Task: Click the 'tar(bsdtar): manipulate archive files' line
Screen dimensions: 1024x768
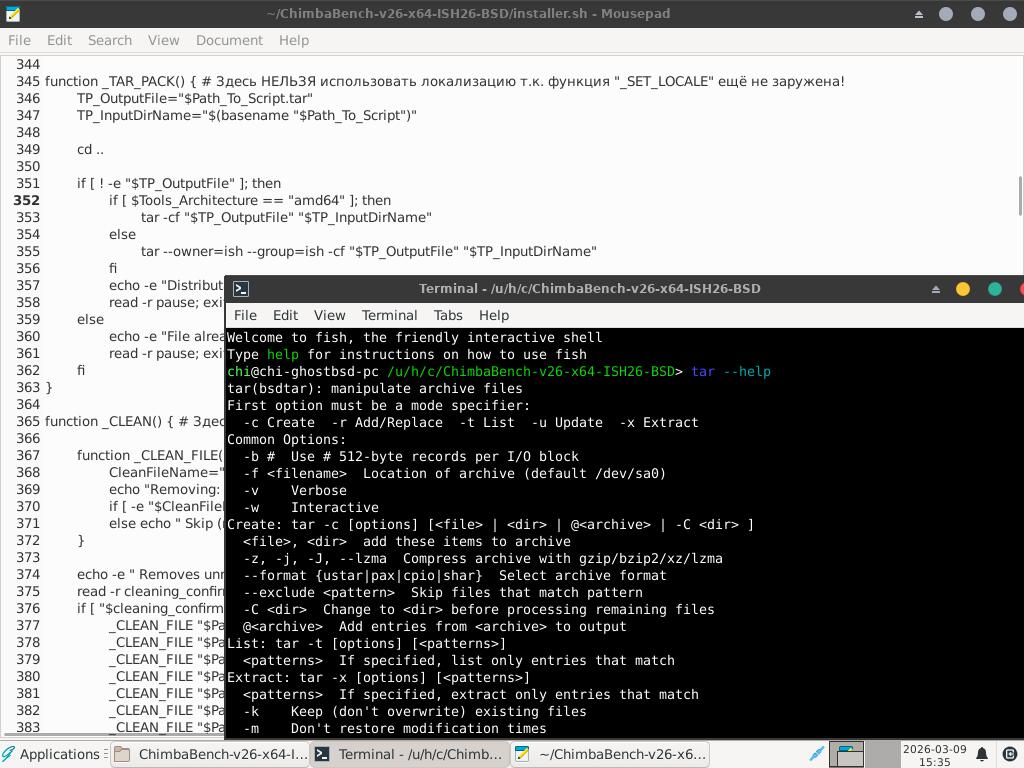Action: (x=375, y=389)
